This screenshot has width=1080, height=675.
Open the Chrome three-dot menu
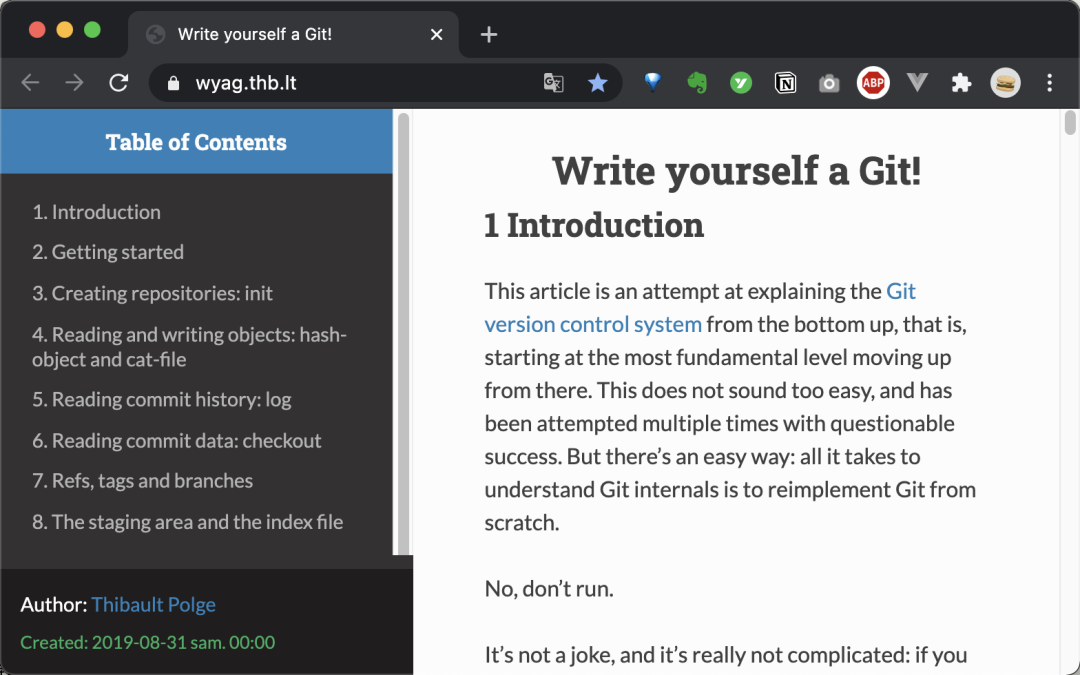[x=1049, y=83]
